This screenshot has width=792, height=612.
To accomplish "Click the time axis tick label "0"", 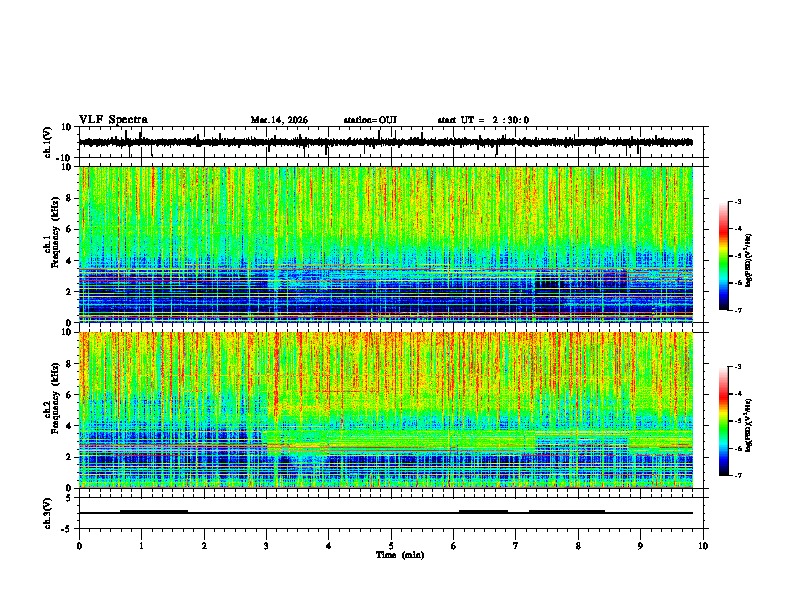I will coord(79,546).
